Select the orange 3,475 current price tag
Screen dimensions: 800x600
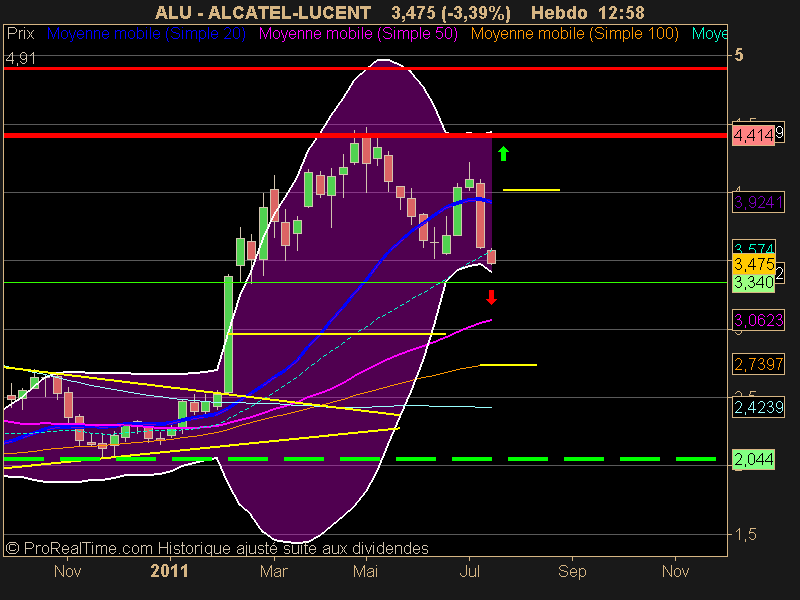(754, 264)
